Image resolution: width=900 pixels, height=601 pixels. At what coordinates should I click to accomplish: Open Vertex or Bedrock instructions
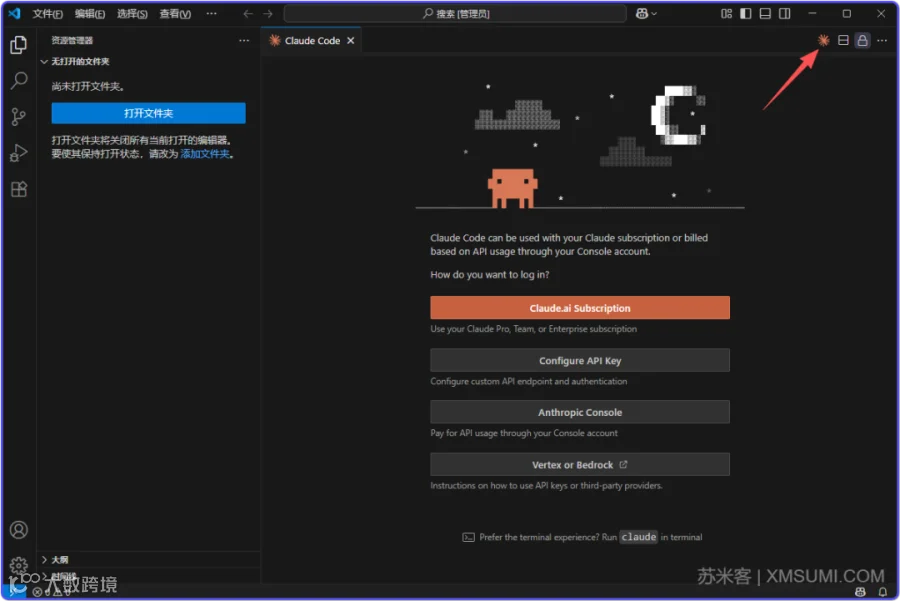[580, 464]
